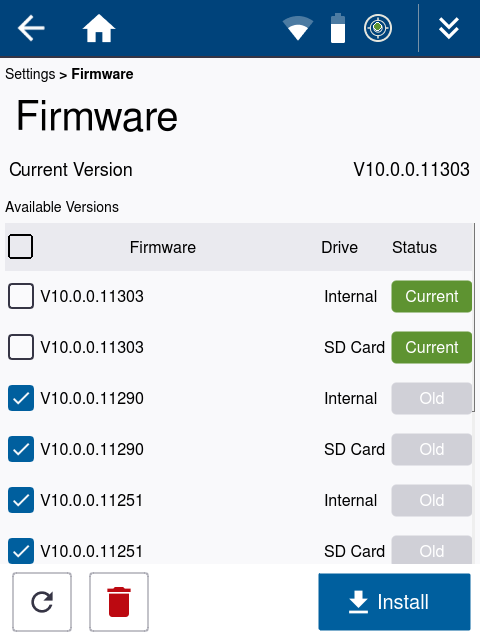Go back using the left arrow icon

point(31,28)
